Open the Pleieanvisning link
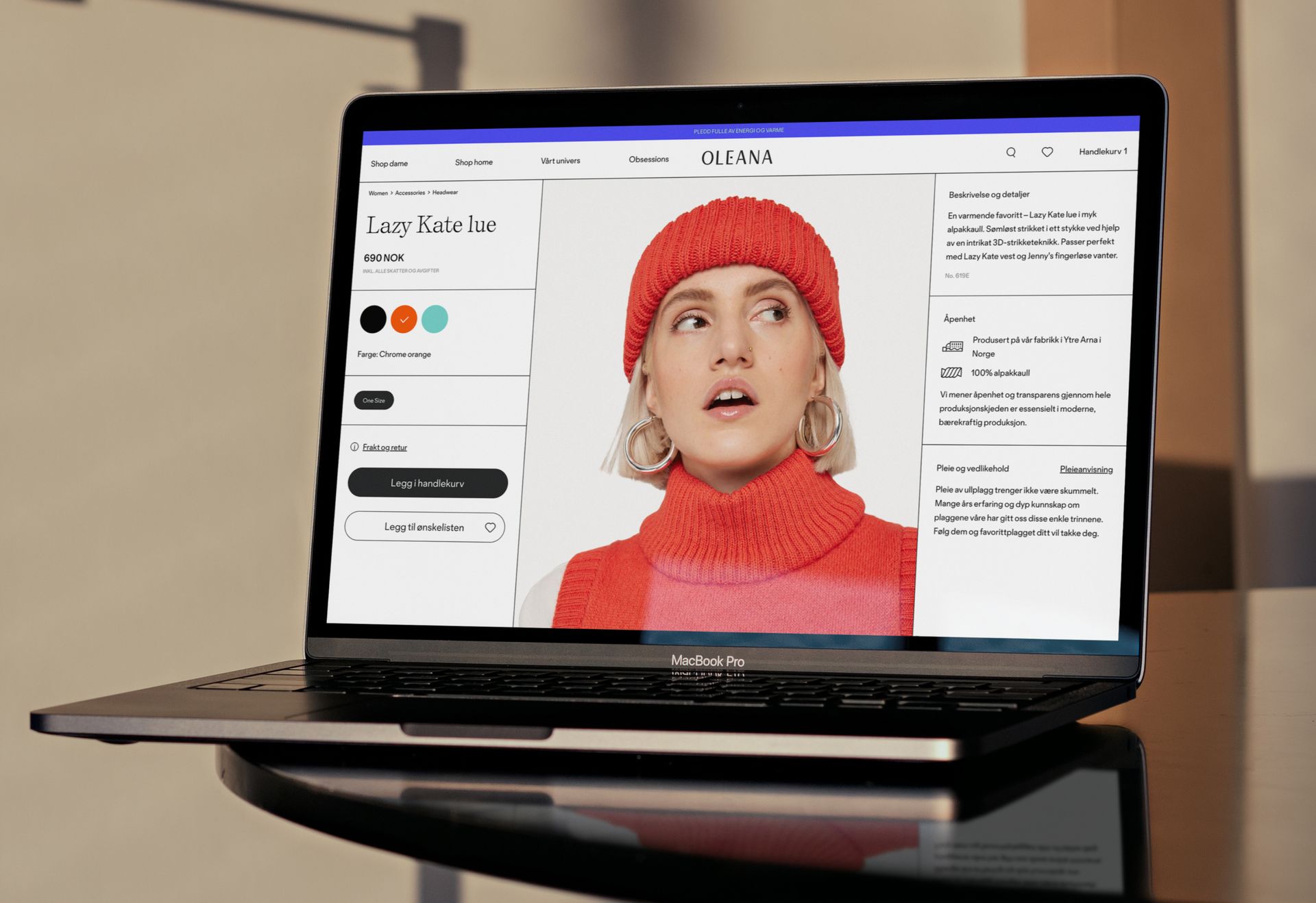 pos(1086,469)
